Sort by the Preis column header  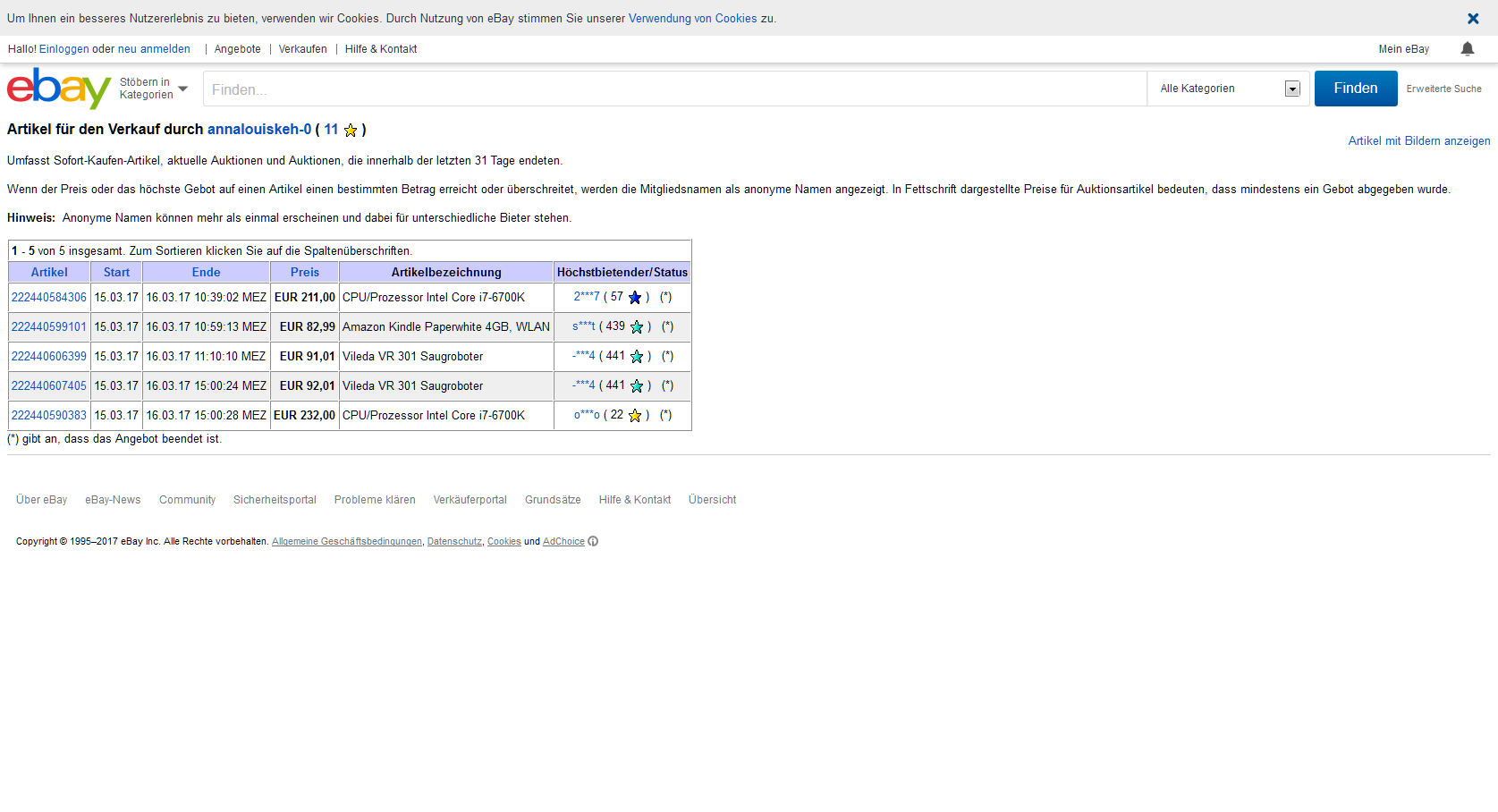(304, 273)
